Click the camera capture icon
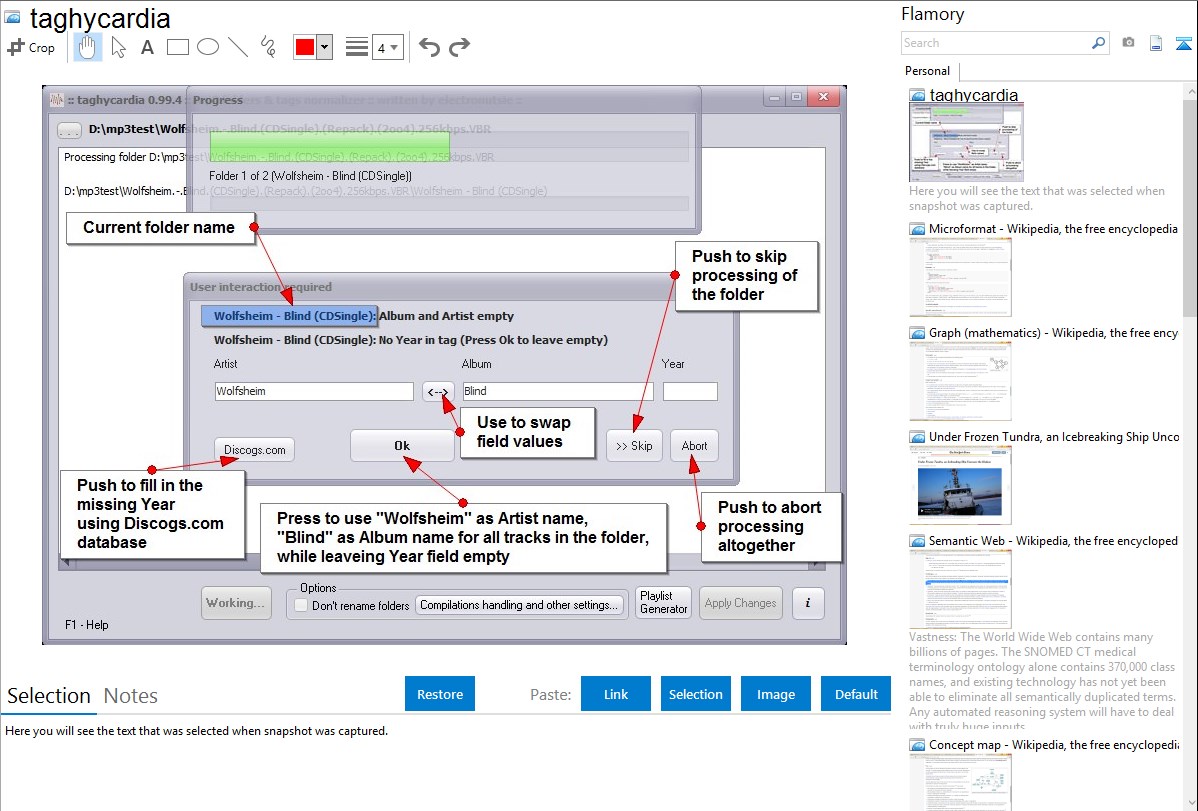The image size is (1198, 811). (1128, 43)
